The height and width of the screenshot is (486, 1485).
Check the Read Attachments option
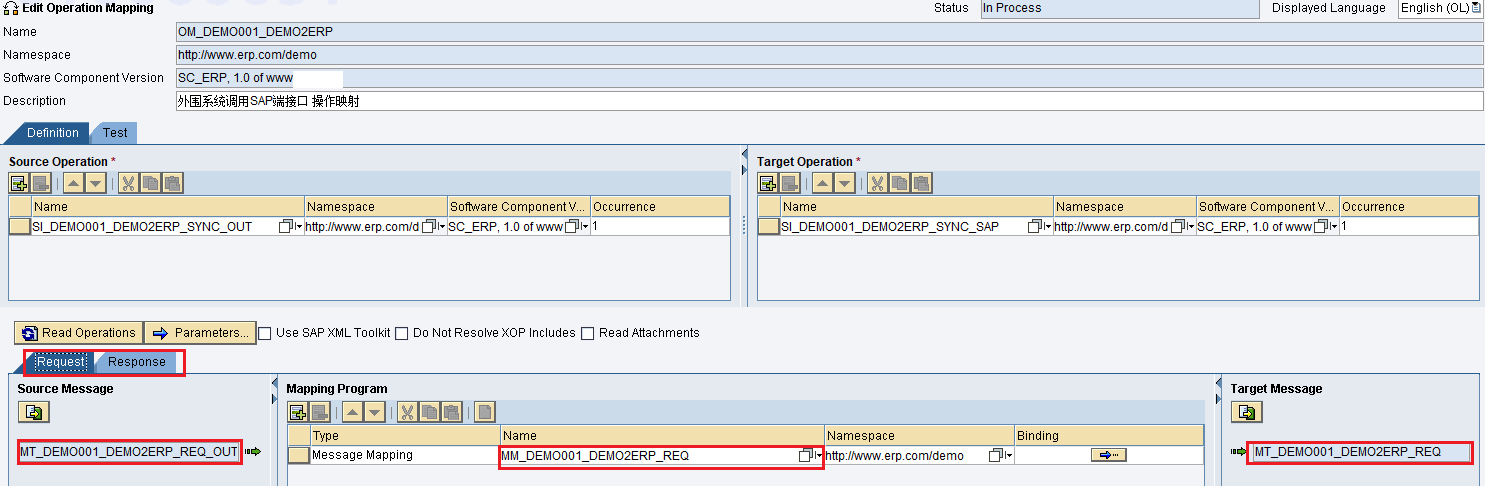pos(588,333)
